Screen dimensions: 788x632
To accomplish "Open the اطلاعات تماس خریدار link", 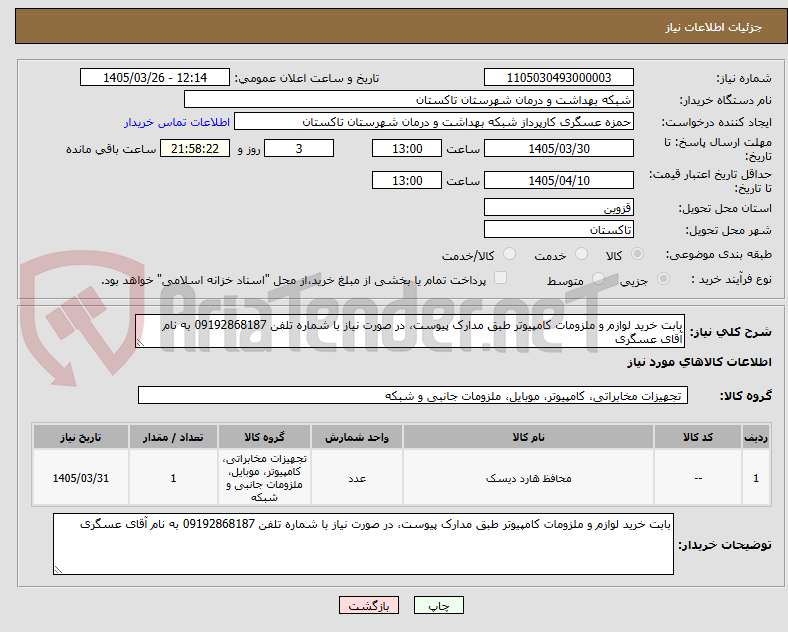I will click(x=177, y=122).
